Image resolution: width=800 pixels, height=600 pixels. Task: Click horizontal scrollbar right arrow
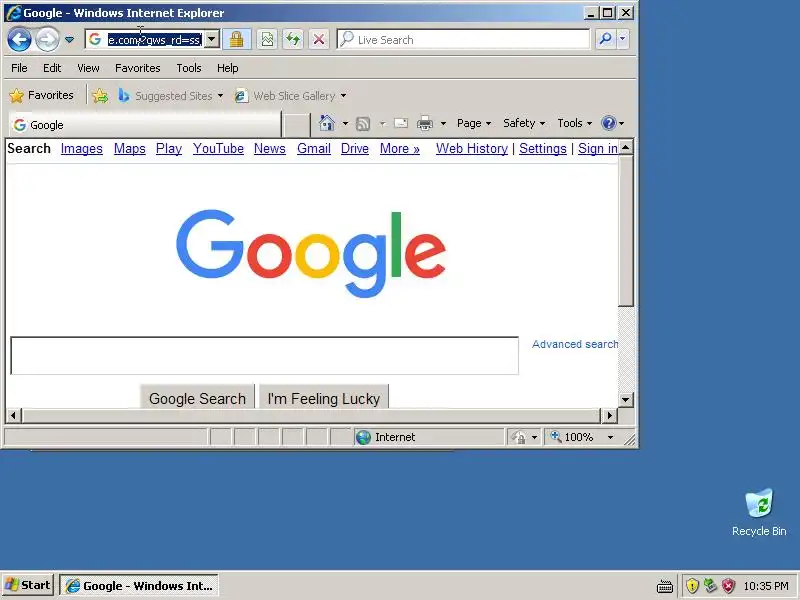609,415
